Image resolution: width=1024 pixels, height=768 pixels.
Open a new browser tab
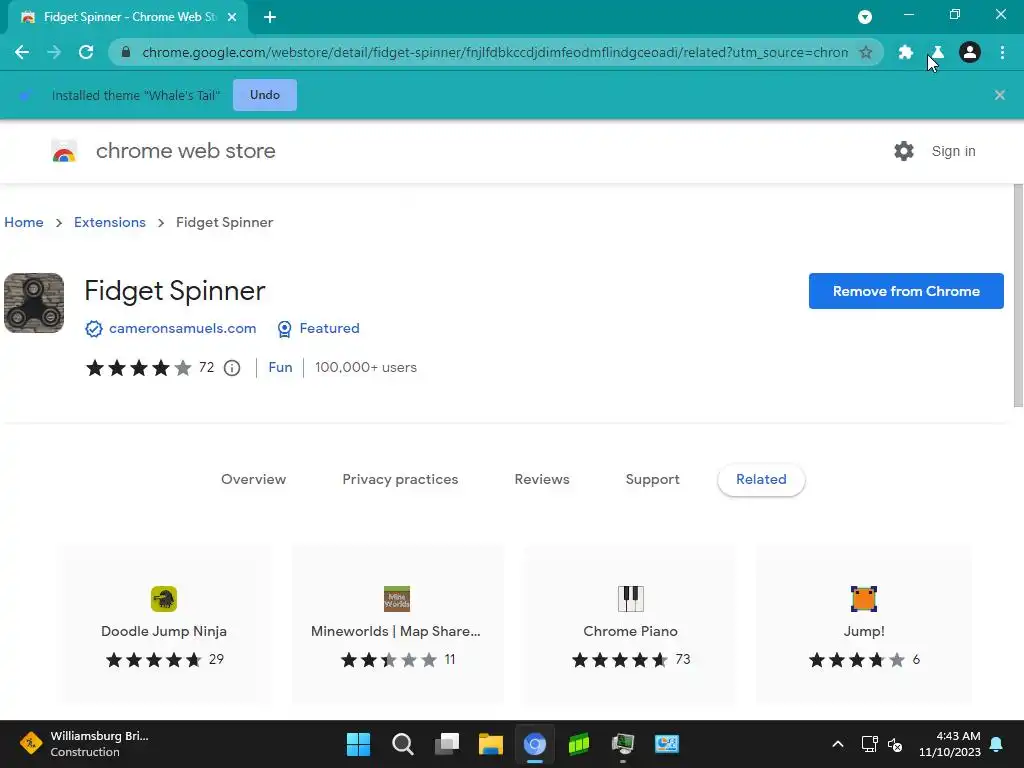[270, 17]
